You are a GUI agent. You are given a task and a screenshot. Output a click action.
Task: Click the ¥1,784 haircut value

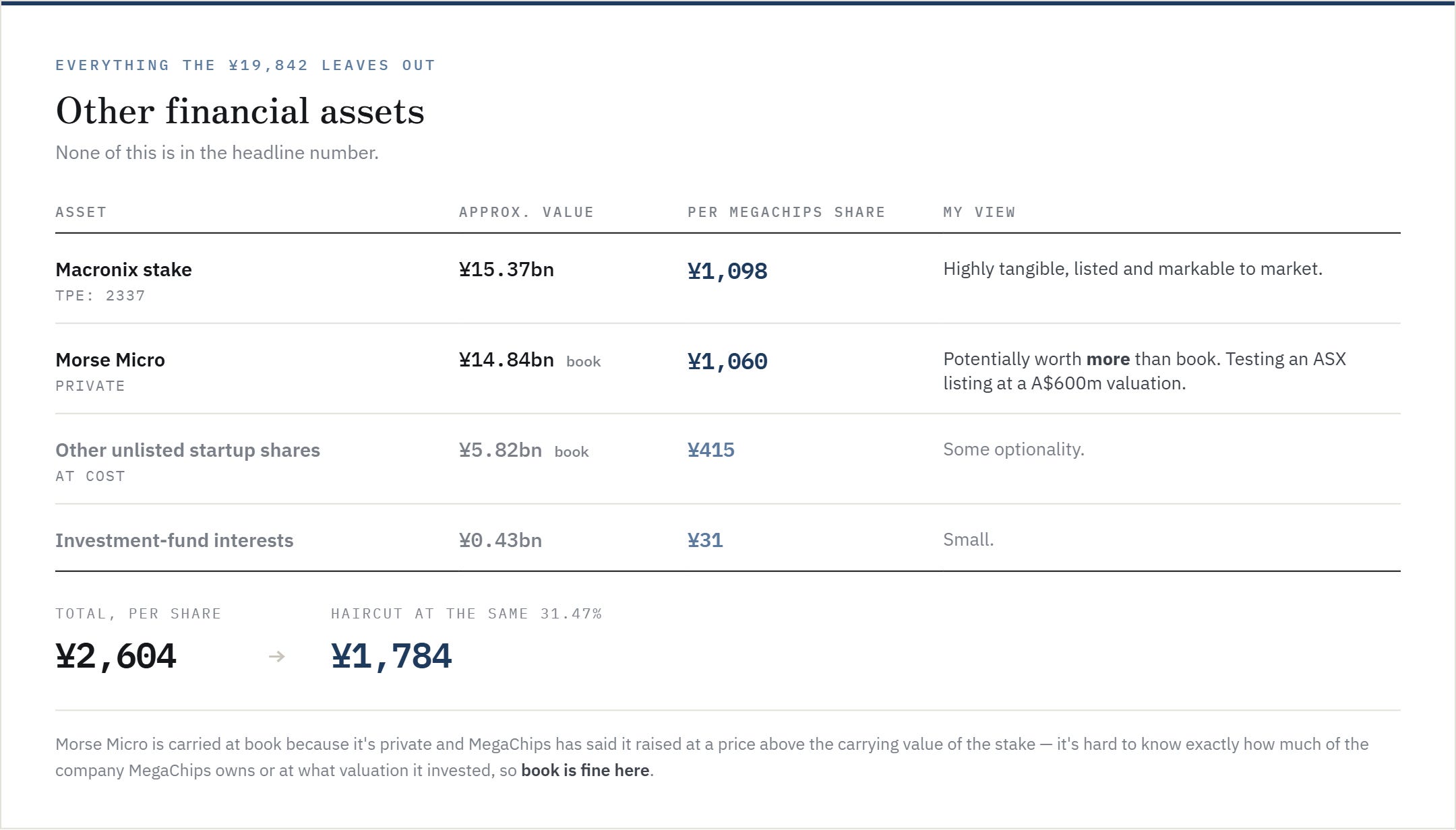tap(392, 656)
